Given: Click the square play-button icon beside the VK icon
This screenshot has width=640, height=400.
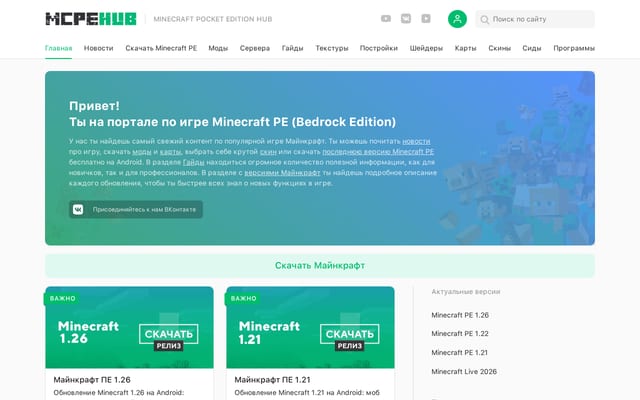Looking at the screenshot, I should (x=426, y=19).
